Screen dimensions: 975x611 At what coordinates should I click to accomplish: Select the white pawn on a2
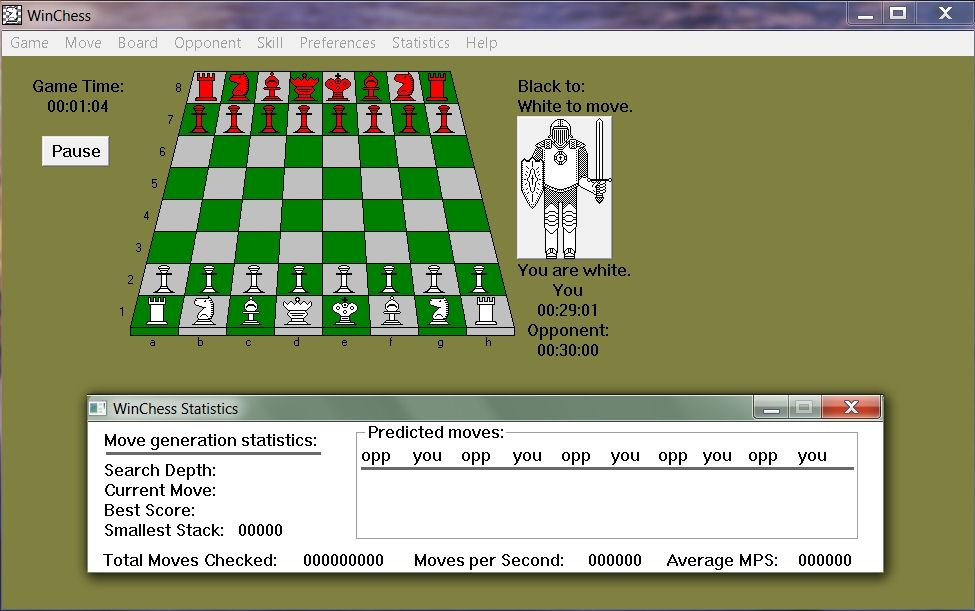164,279
